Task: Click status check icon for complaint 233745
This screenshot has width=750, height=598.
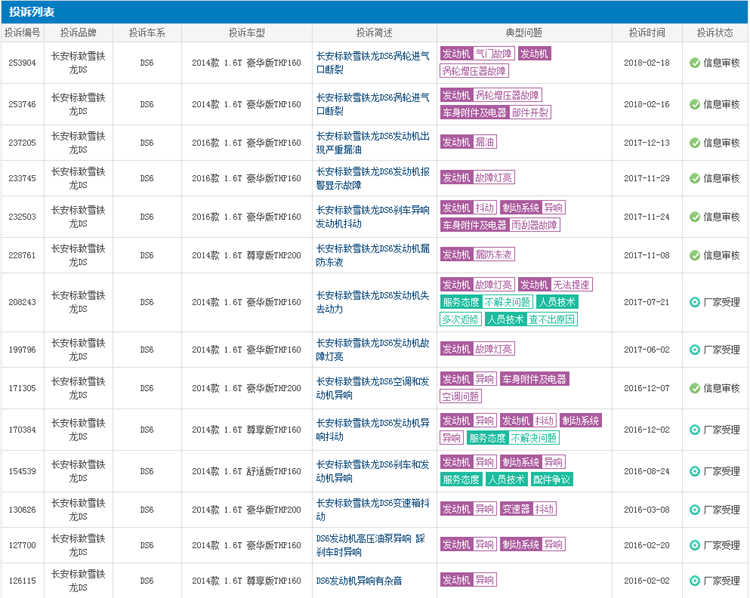Action: click(695, 178)
